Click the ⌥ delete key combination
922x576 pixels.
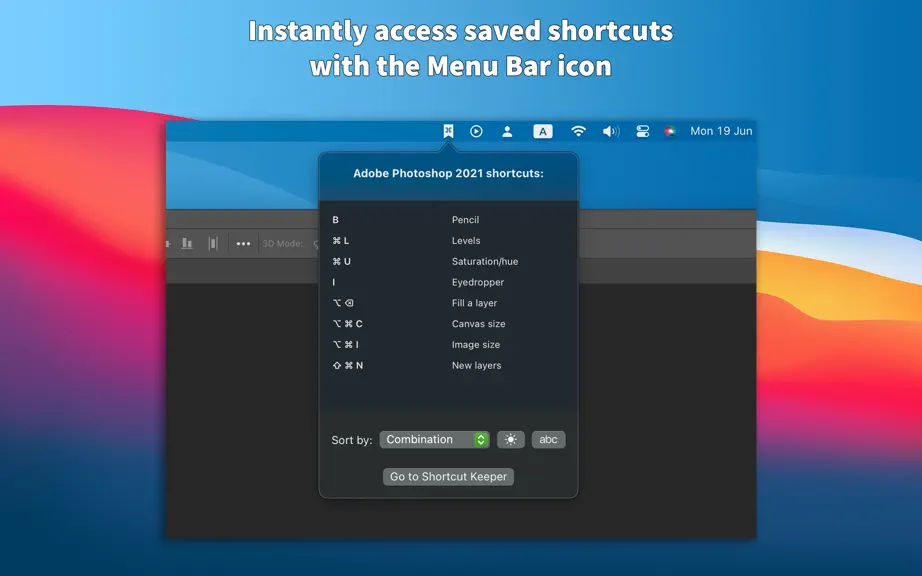click(x=343, y=303)
